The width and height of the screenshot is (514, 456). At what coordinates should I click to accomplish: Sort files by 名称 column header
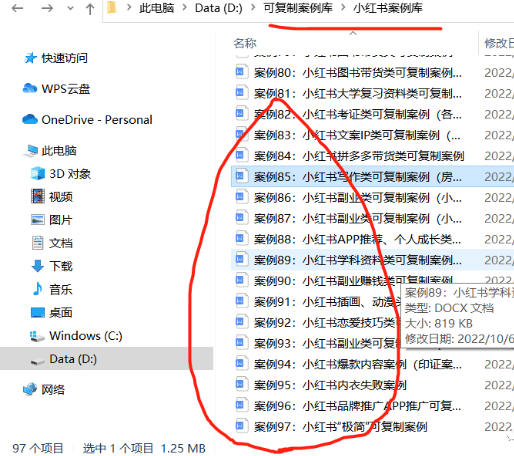(x=245, y=43)
